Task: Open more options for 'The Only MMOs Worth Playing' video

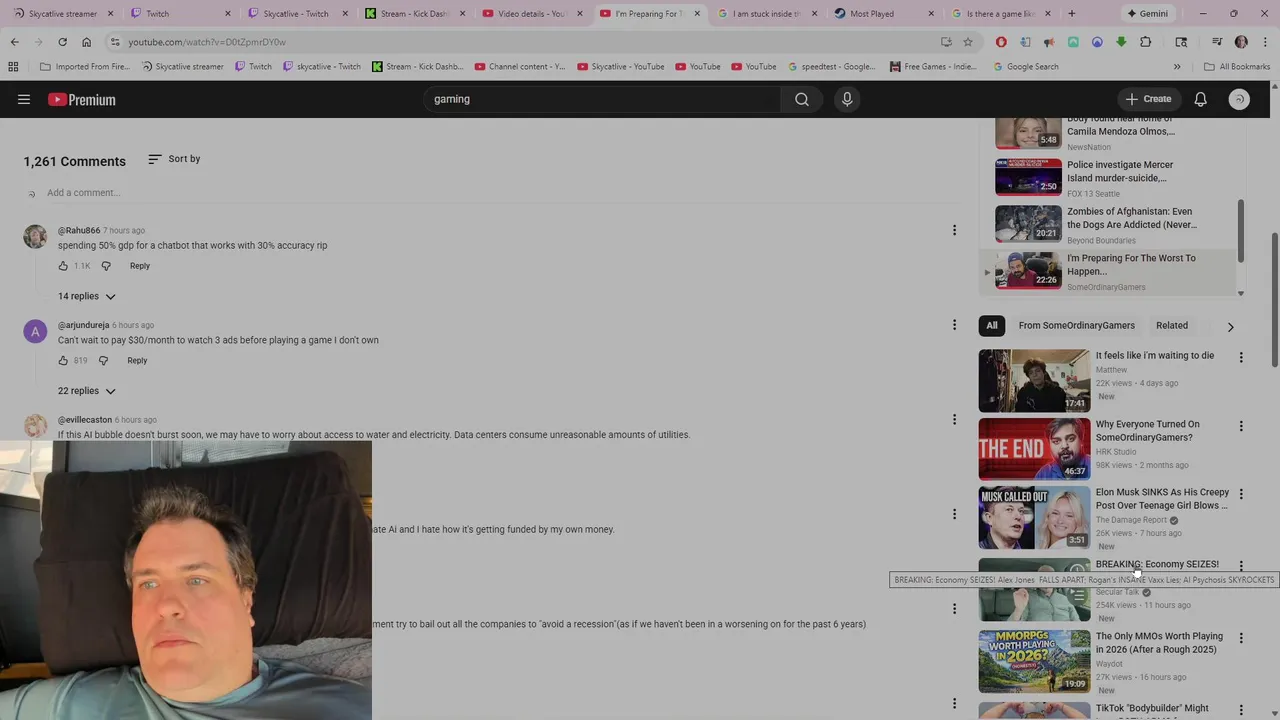Action: tap(1241, 638)
